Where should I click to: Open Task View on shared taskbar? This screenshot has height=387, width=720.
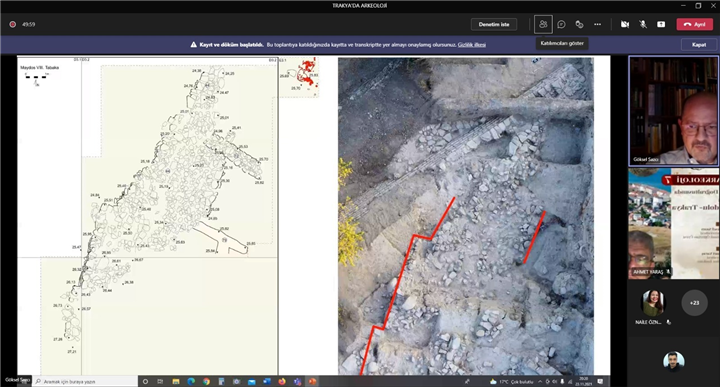[x=160, y=381]
